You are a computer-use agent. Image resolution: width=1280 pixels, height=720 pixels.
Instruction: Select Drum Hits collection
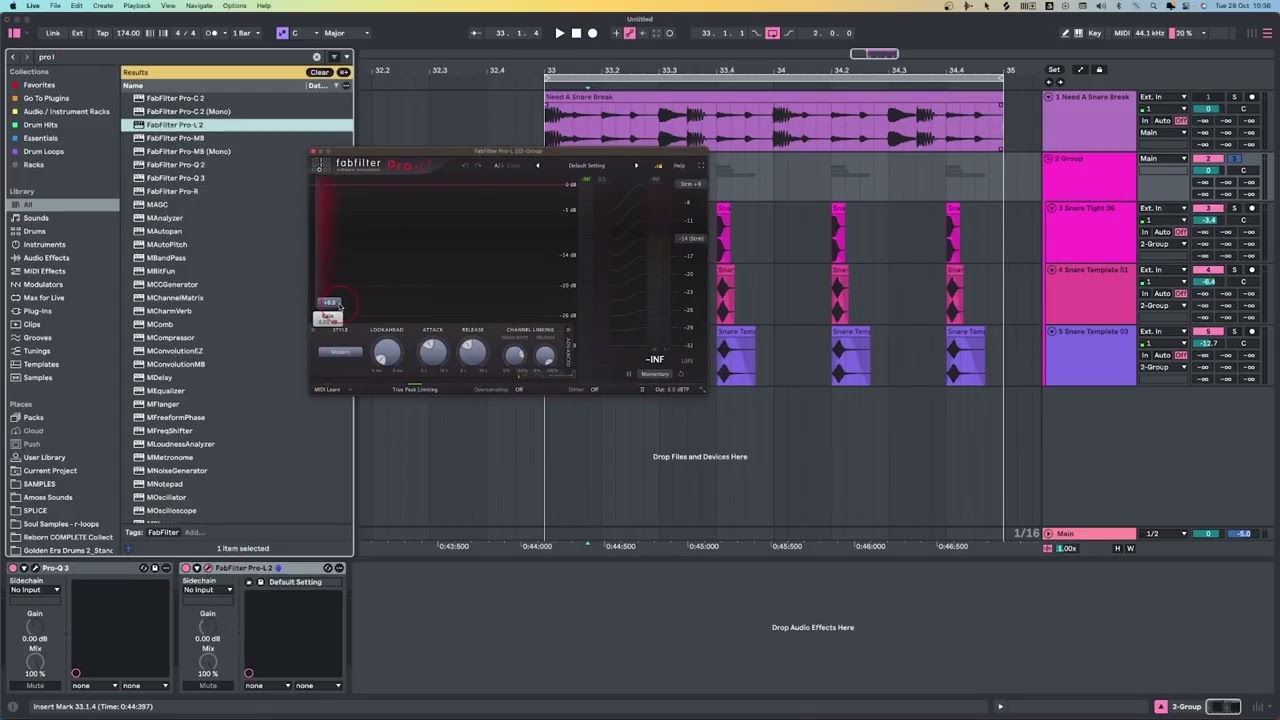[40, 125]
